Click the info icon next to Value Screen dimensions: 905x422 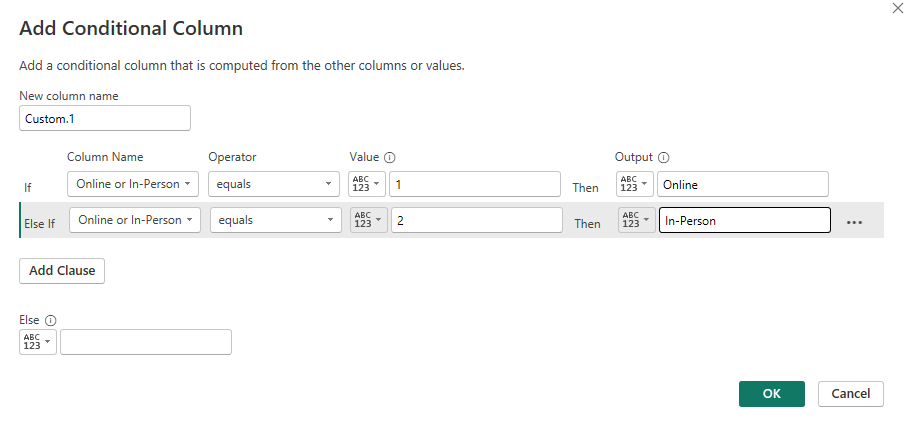(x=390, y=157)
